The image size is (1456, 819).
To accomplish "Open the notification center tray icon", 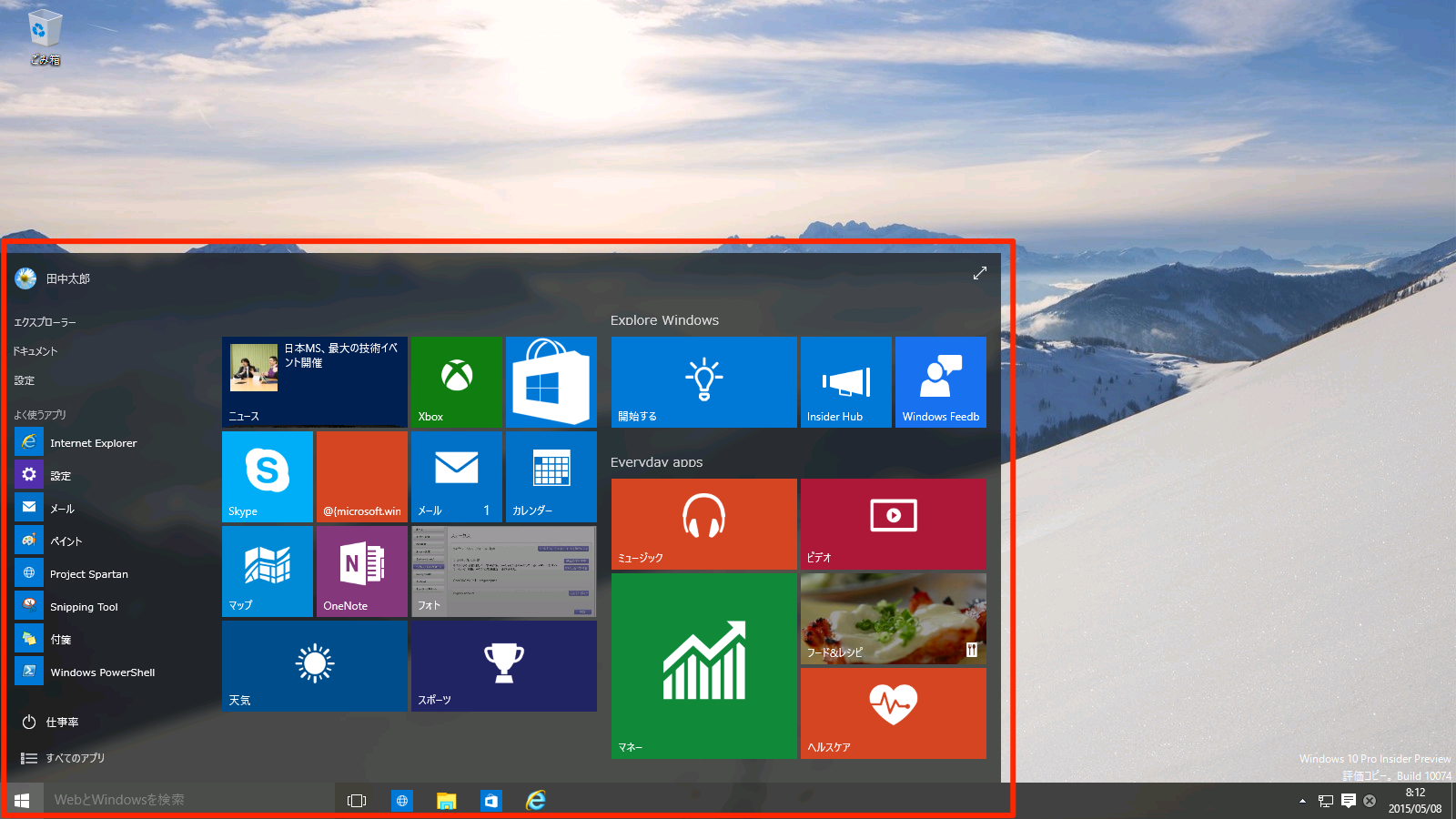I will [1349, 801].
